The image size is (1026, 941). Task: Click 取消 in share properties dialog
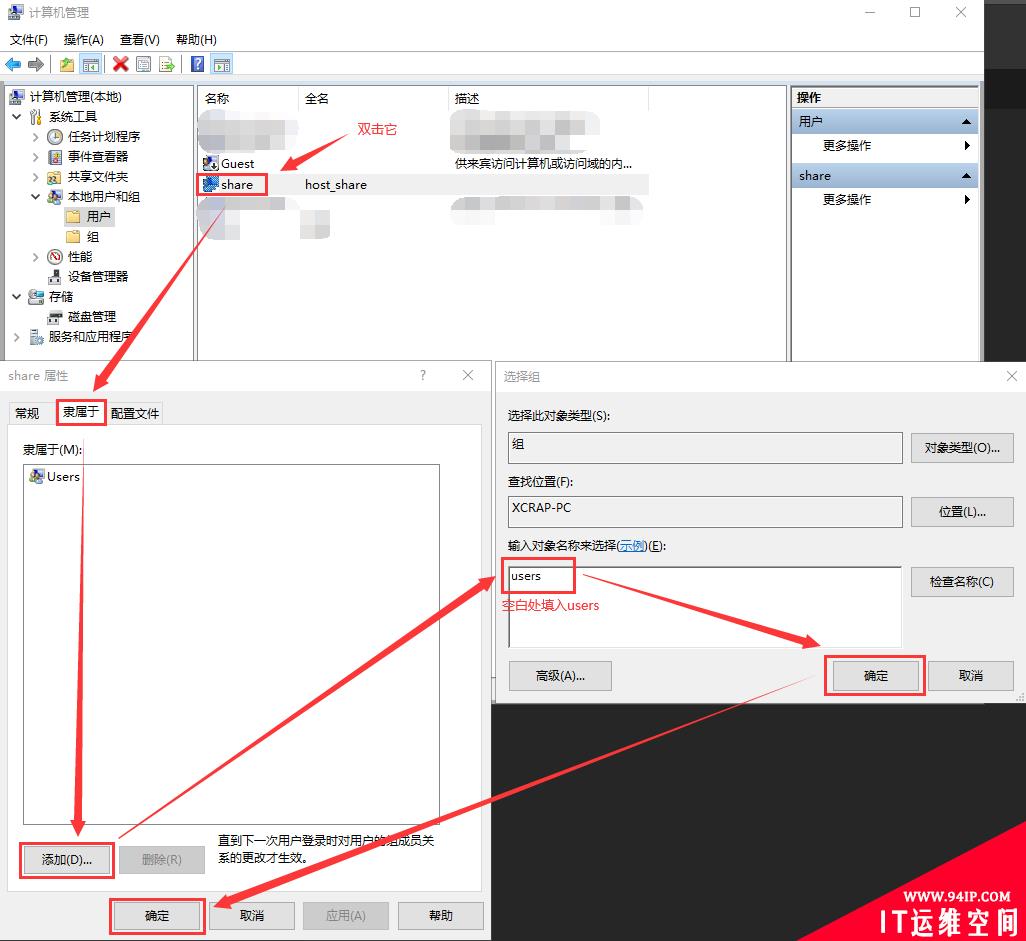pyautogui.click(x=252, y=915)
